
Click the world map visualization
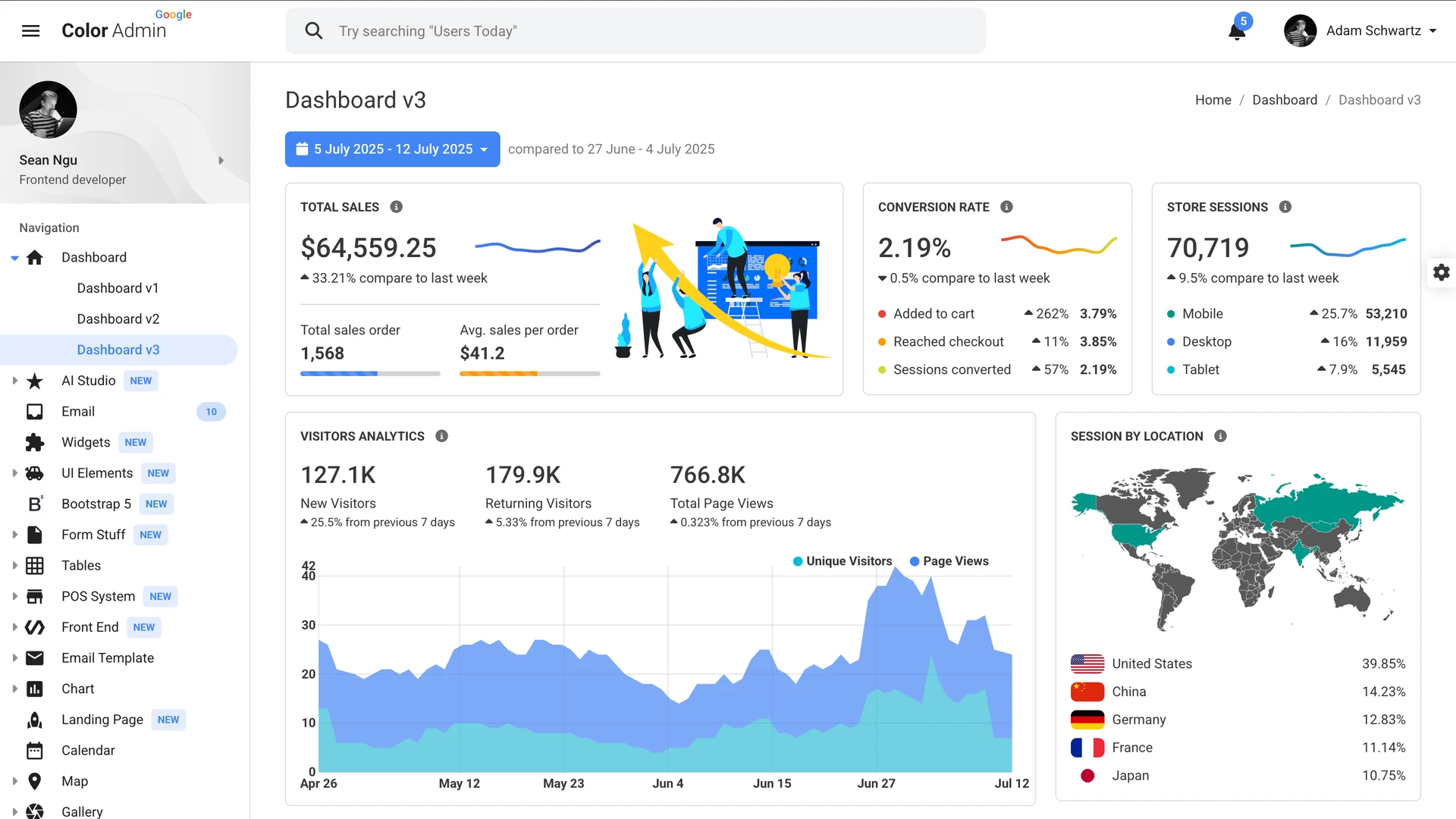pos(1238,551)
